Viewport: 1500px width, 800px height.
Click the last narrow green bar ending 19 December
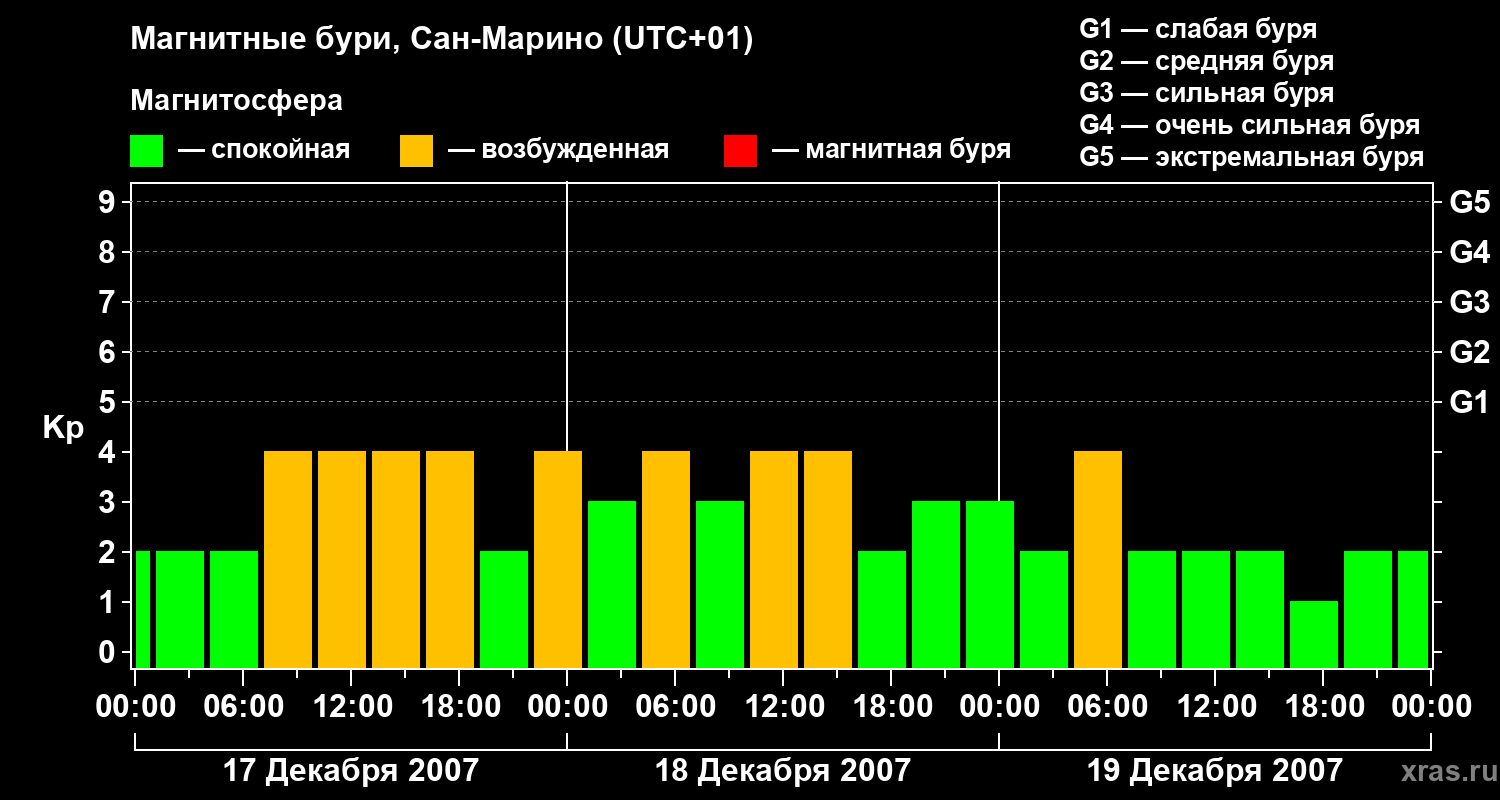pyautogui.click(x=1413, y=609)
